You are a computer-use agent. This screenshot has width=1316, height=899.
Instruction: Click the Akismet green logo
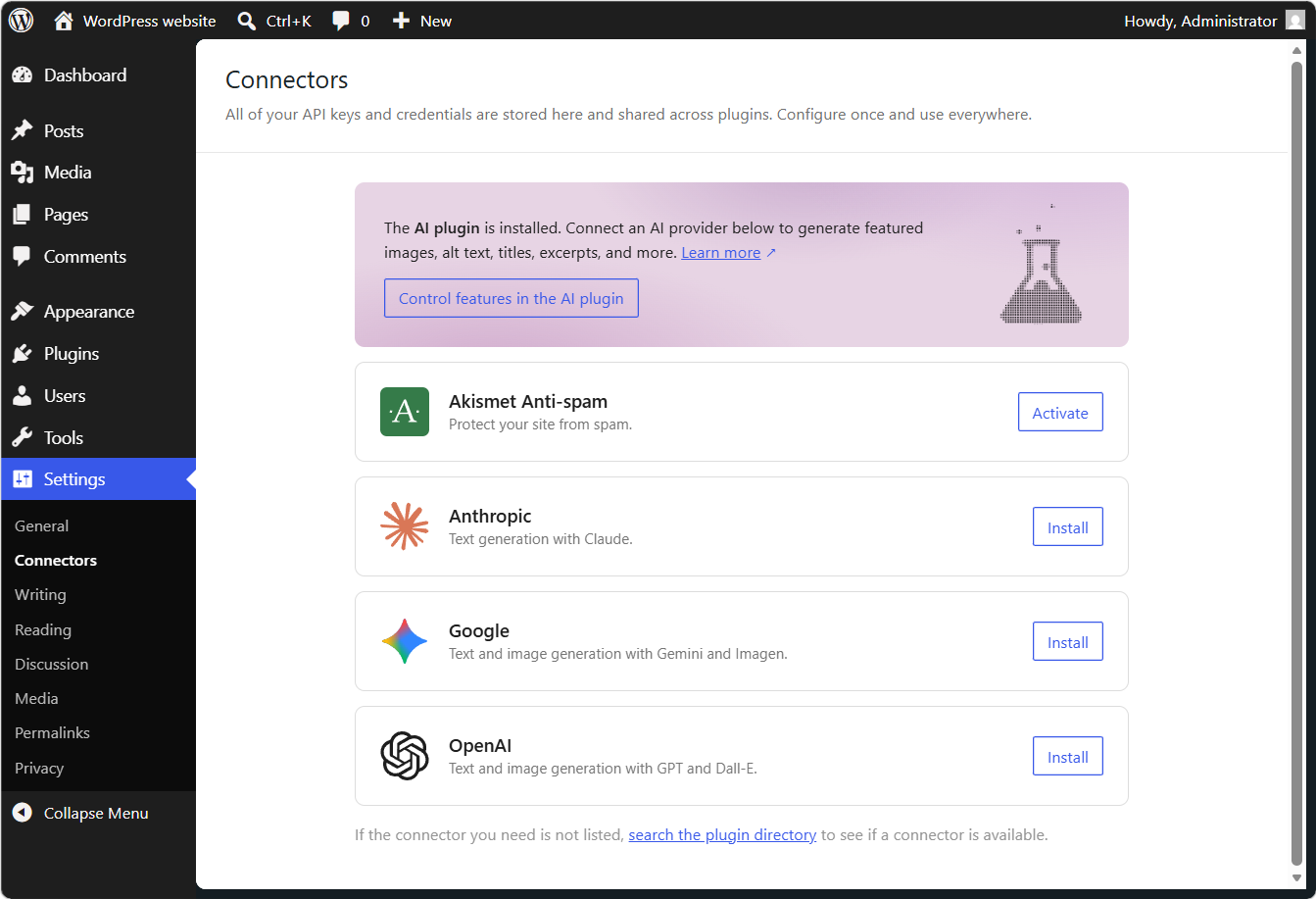405,412
